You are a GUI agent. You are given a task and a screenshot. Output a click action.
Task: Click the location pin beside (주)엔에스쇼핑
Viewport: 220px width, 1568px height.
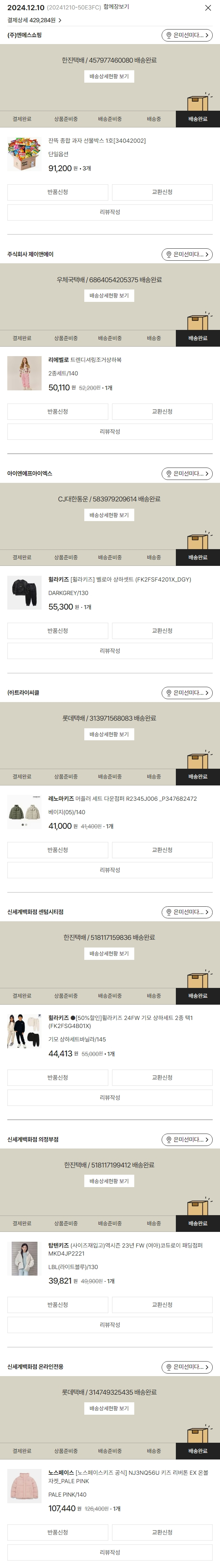169,35
